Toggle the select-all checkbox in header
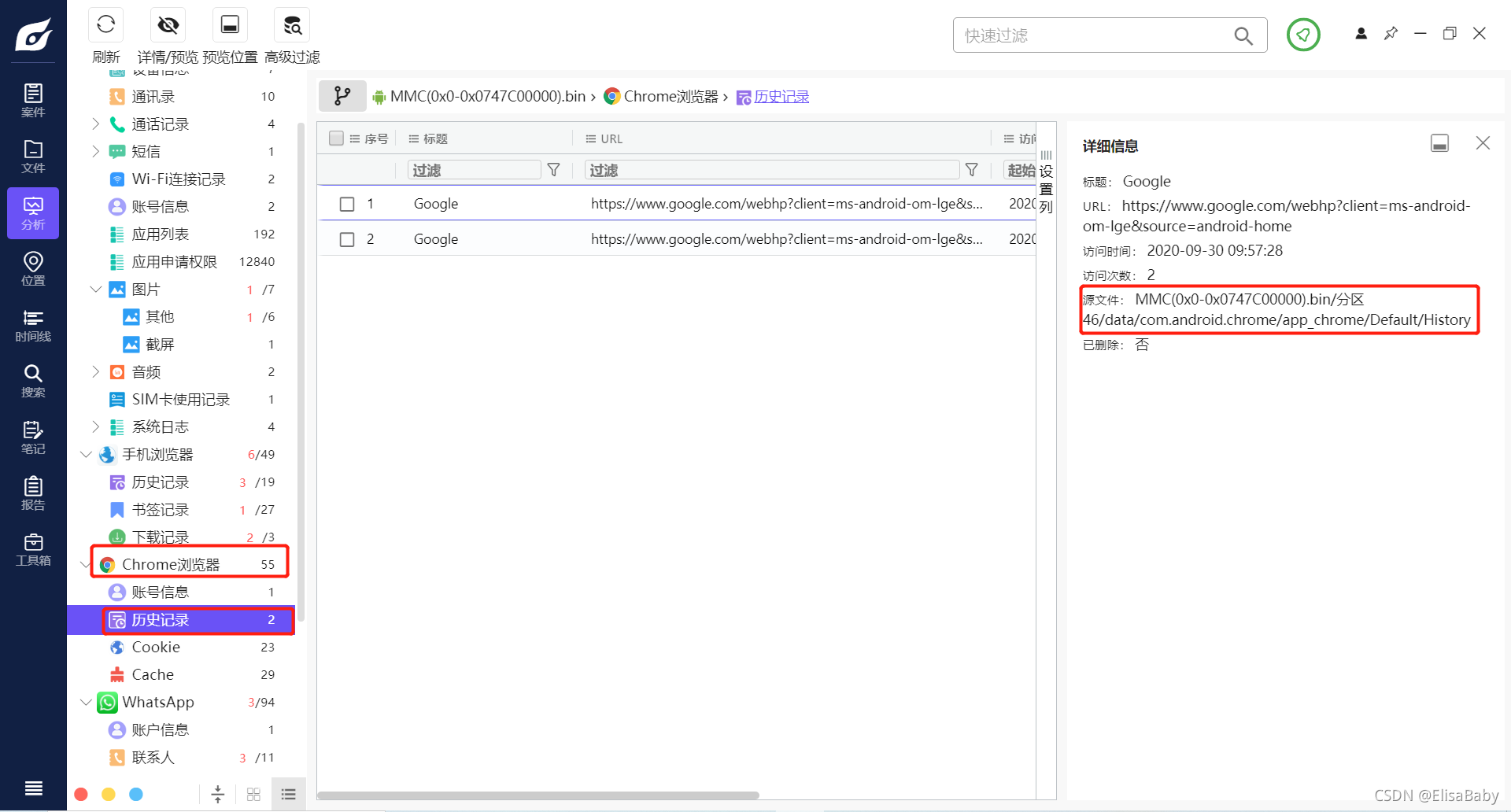This screenshot has height=812, width=1511. coord(336,138)
